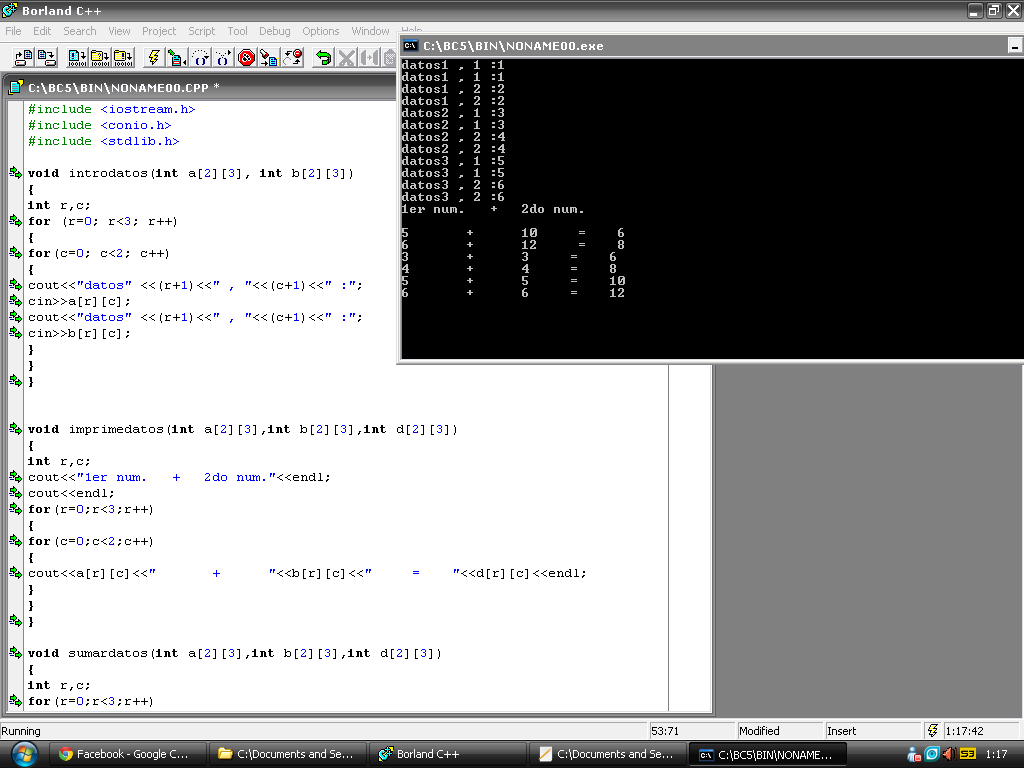Viewport: 1024px width, 768px height.
Task: Switch to the Borland C++ taskbar button
Action: [x=446, y=754]
